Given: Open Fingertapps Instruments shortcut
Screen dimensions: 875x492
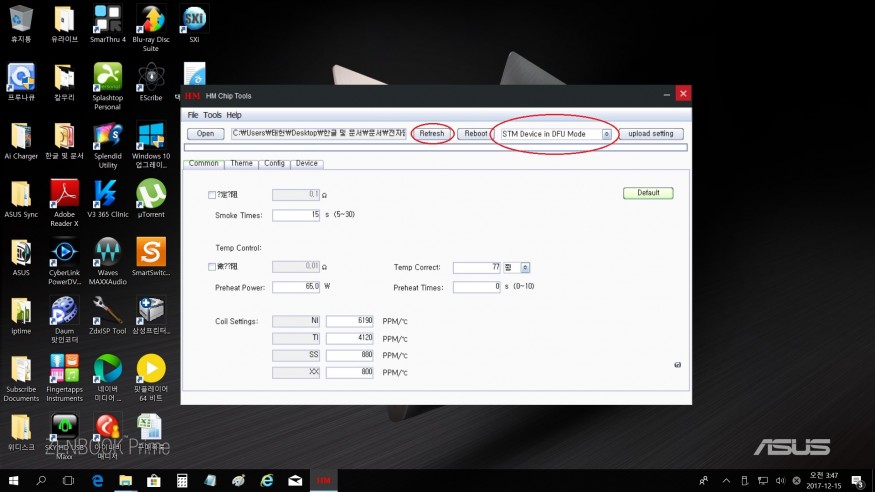Looking at the screenshot, I should click(64, 378).
